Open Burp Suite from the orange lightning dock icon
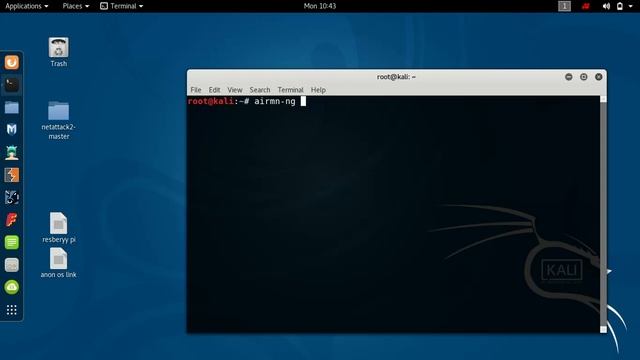Viewport: 640px width, 360px height. point(12,175)
